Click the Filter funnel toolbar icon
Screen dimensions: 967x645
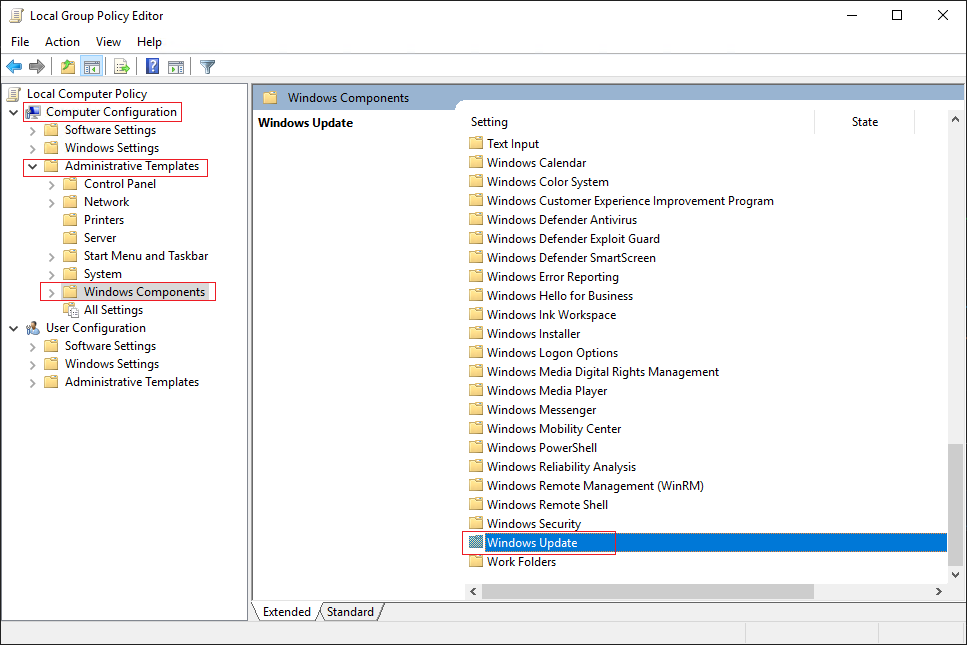[x=207, y=67]
